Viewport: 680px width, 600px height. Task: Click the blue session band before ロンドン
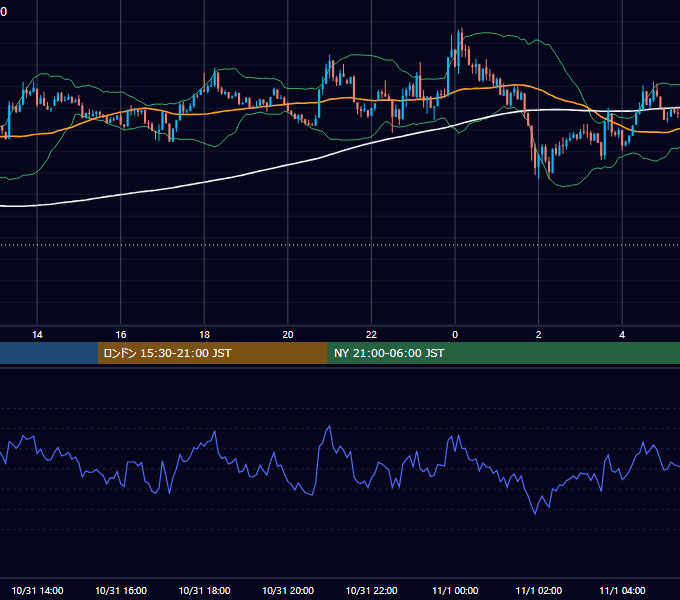click(x=49, y=353)
